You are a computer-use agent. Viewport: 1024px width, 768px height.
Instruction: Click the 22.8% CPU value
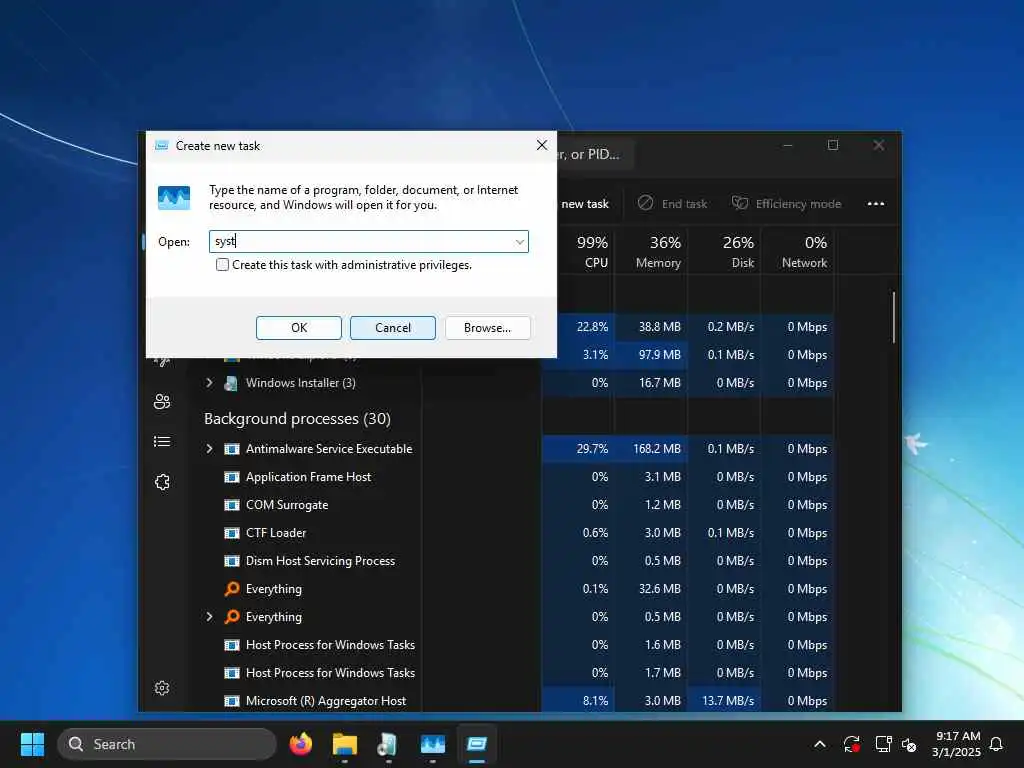[x=592, y=327]
